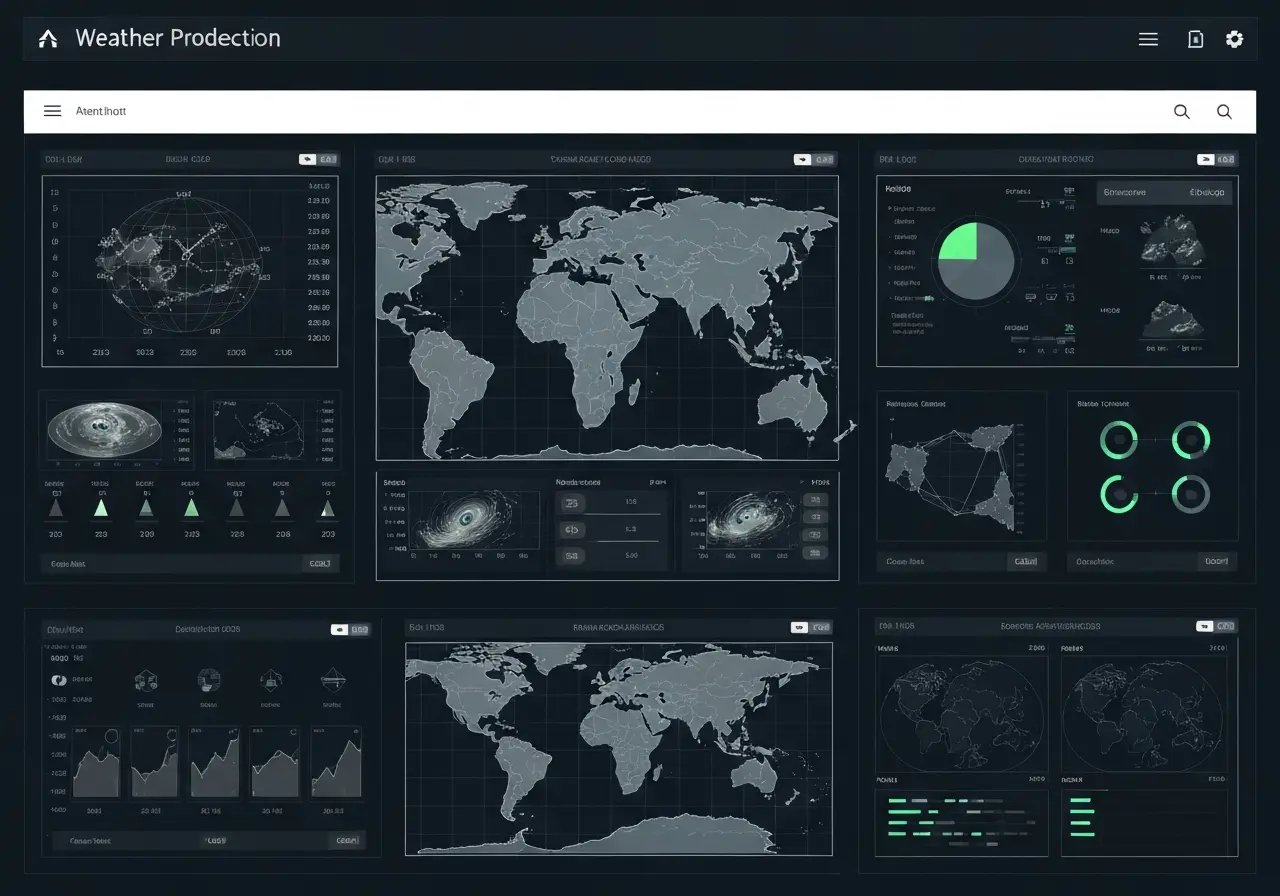Viewport: 1280px width, 896px height.
Task: Open the network map thumbnail with connected regions
Action: (x=961, y=465)
